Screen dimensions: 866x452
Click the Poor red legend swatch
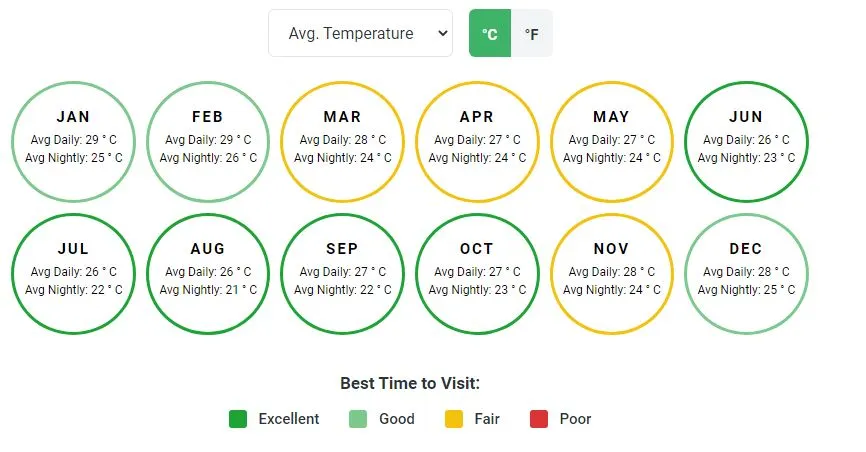point(539,419)
